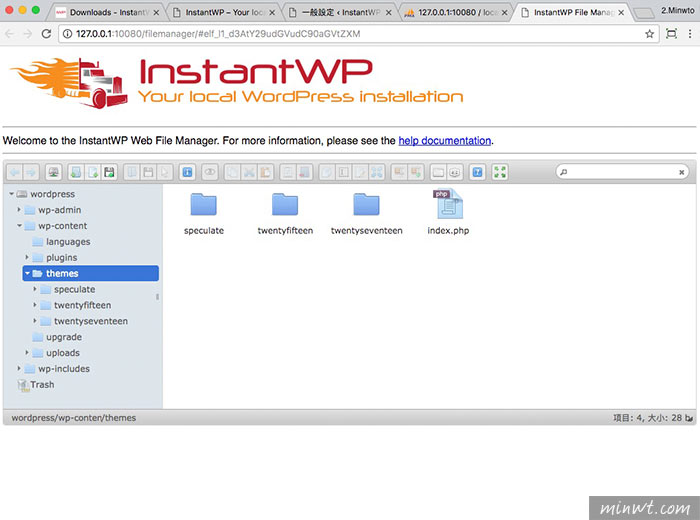
Task: Click the Get info toolbar icon
Action: pyautogui.click(x=188, y=172)
